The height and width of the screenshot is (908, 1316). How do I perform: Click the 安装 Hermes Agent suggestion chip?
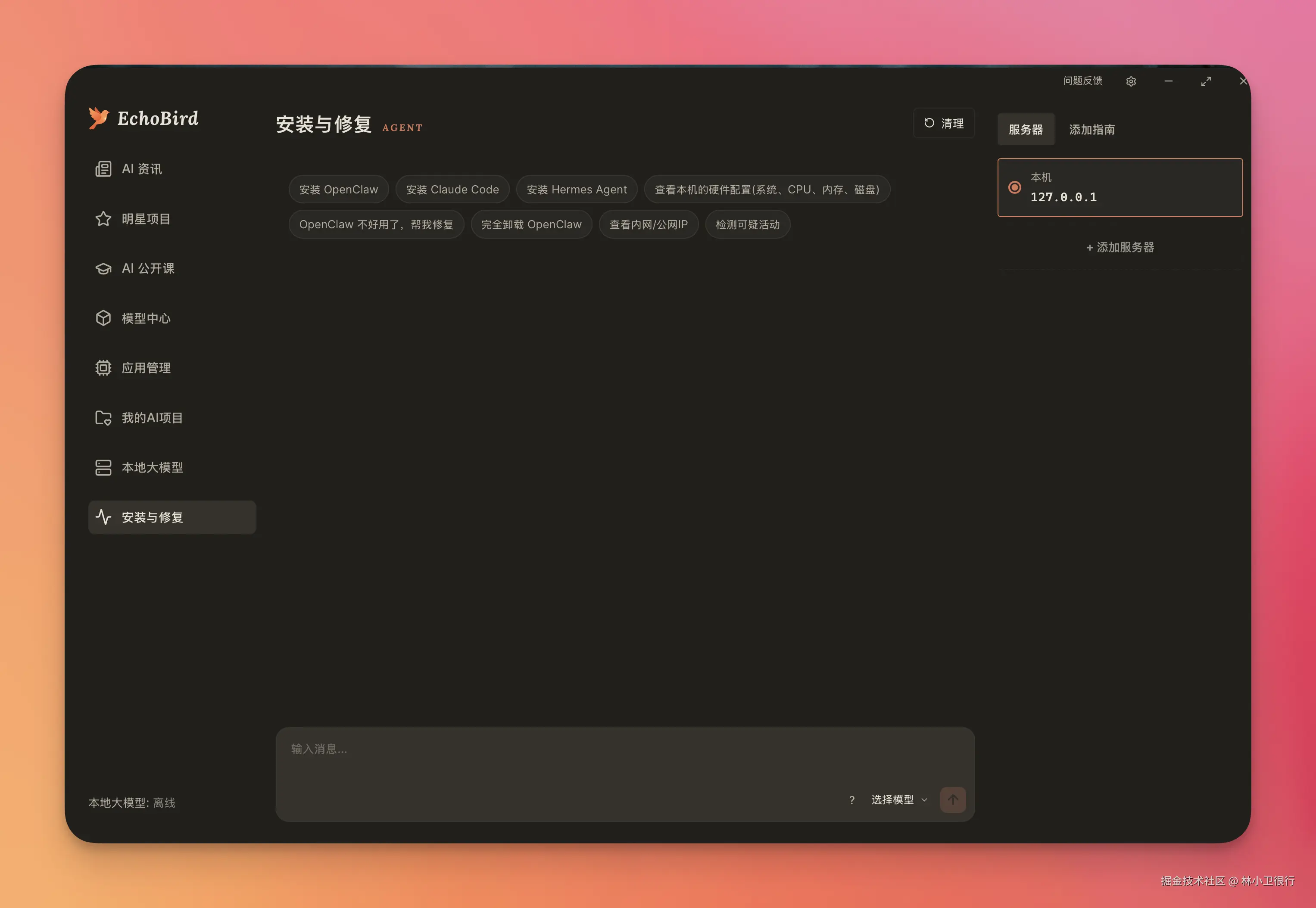(577, 190)
